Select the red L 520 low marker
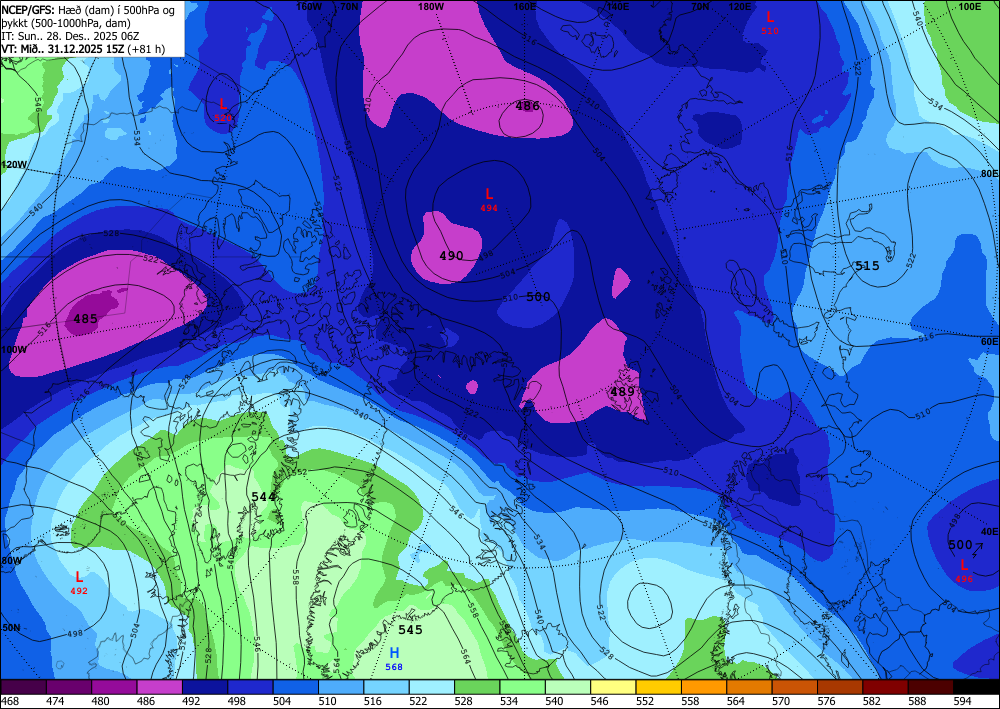The width and height of the screenshot is (1000, 709). [223, 108]
